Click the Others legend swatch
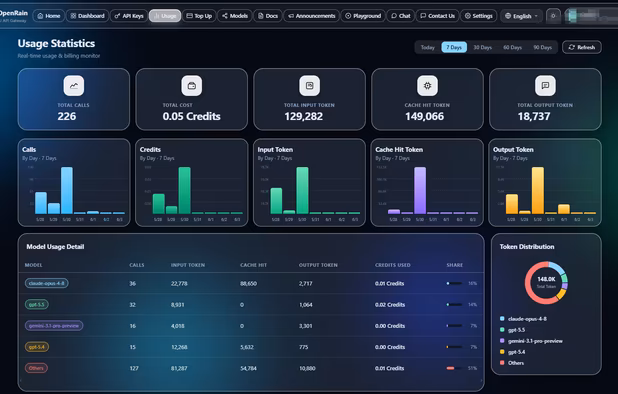 (x=502, y=362)
